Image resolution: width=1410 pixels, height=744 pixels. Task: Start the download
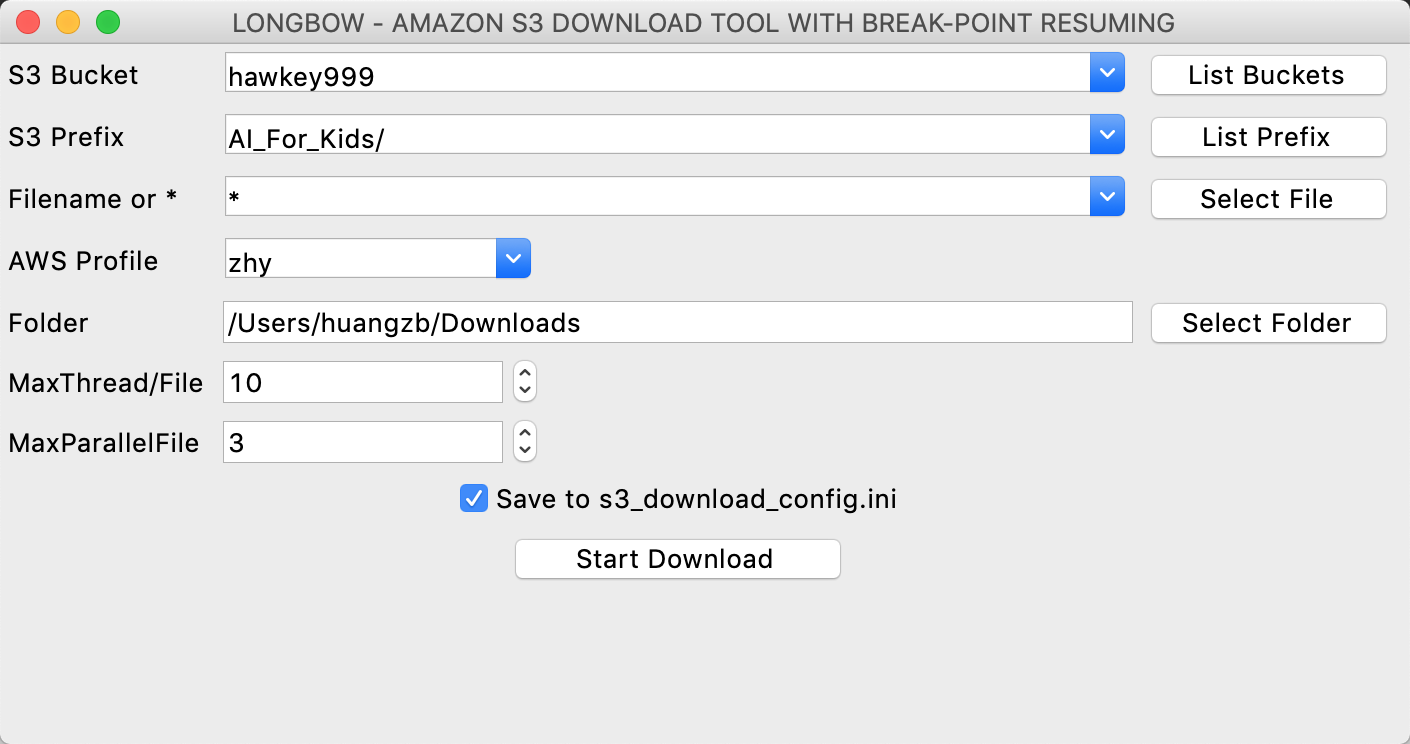677,559
